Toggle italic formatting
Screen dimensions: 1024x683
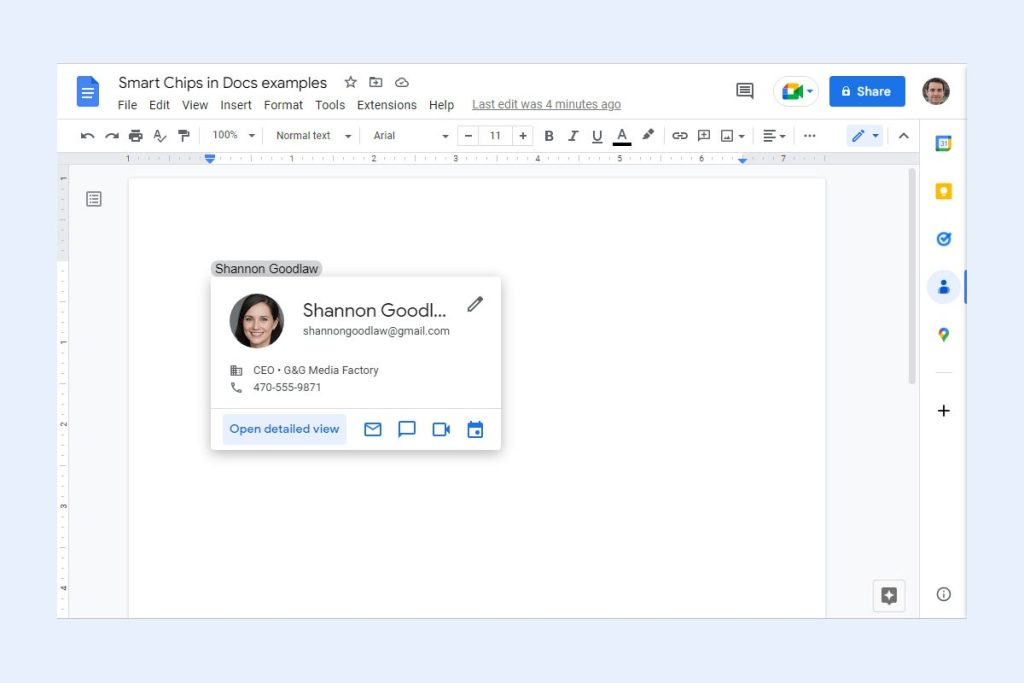[573, 135]
